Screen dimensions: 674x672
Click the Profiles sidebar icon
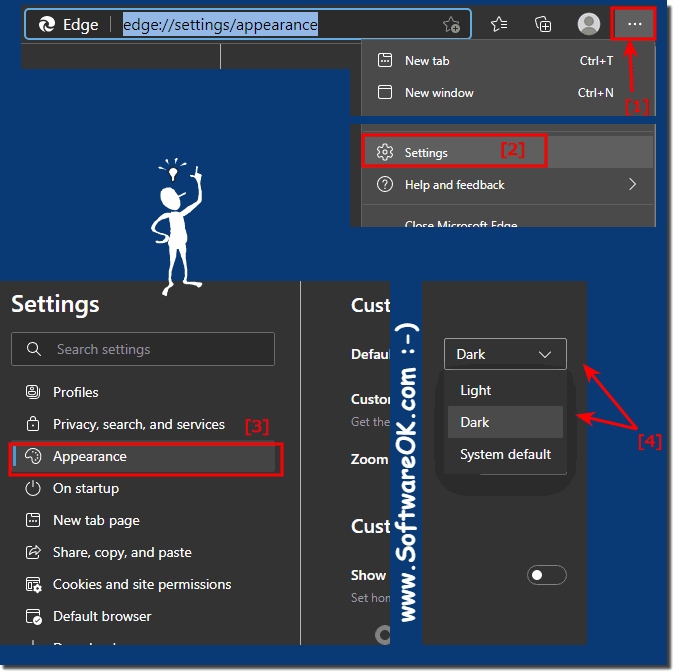coord(33,392)
